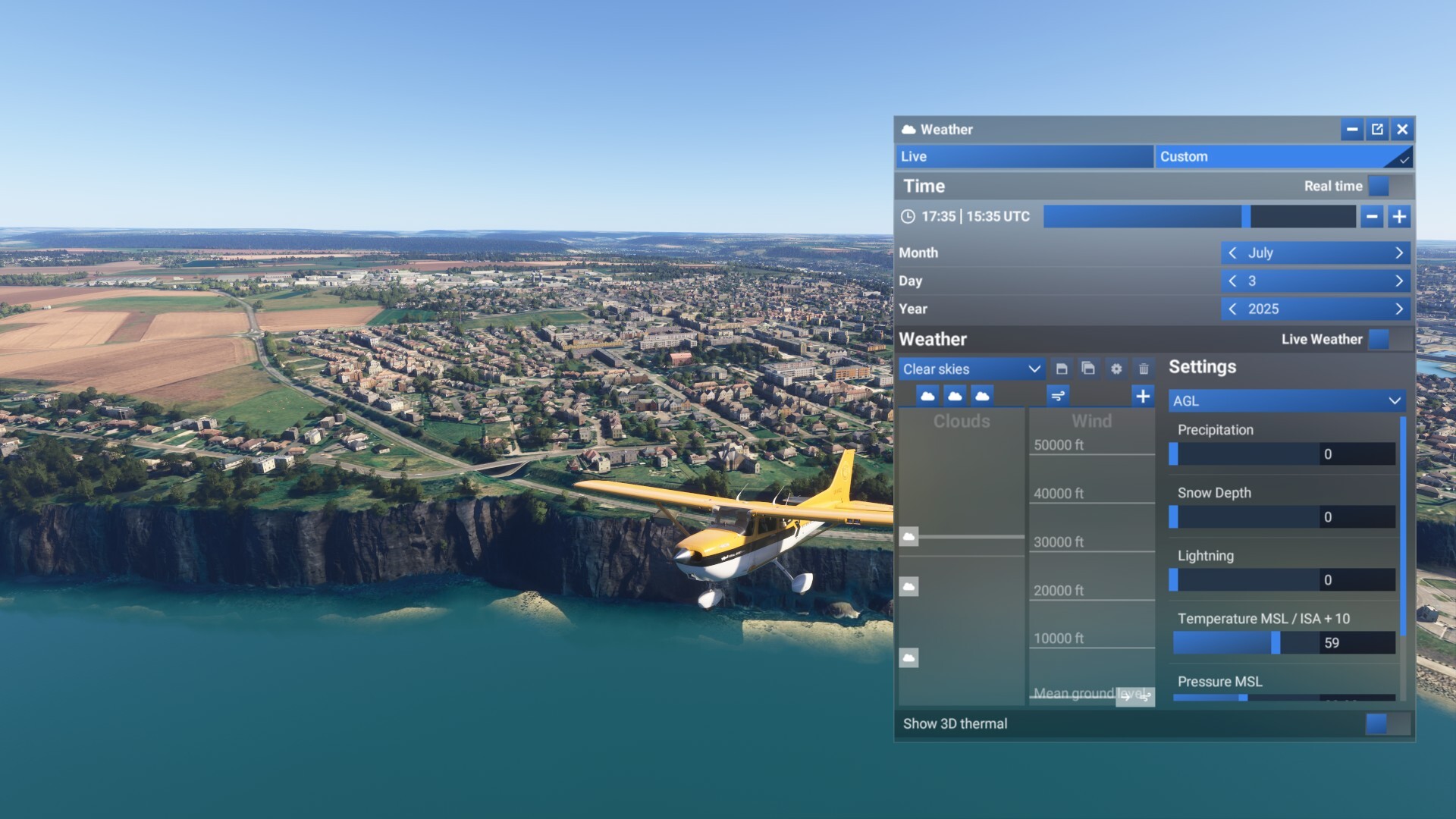Switch to the Live tab
1456x819 pixels.
tap(1024, 157)
